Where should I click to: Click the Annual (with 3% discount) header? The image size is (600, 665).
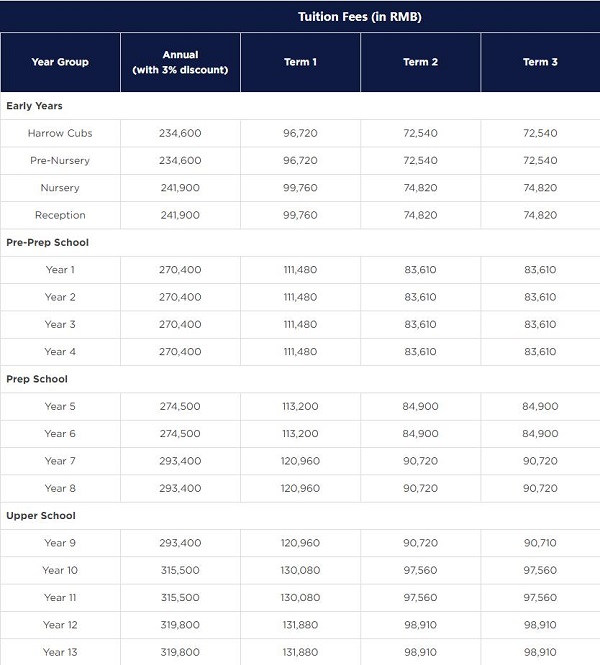pos(180,62)
